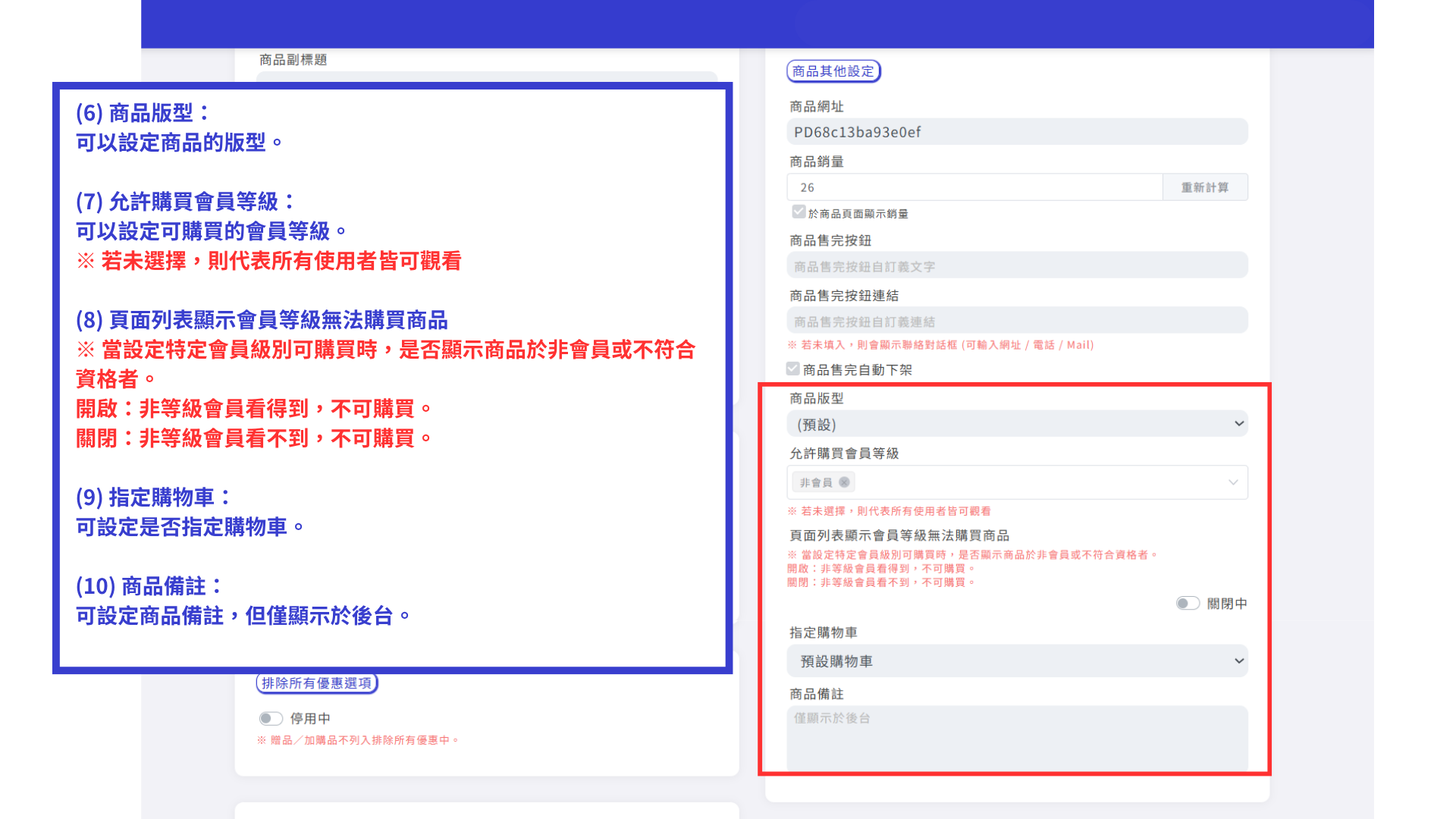Focus the 商品網址 input field
This screenshot has width=1456, height=819.
pos(1017,132)
